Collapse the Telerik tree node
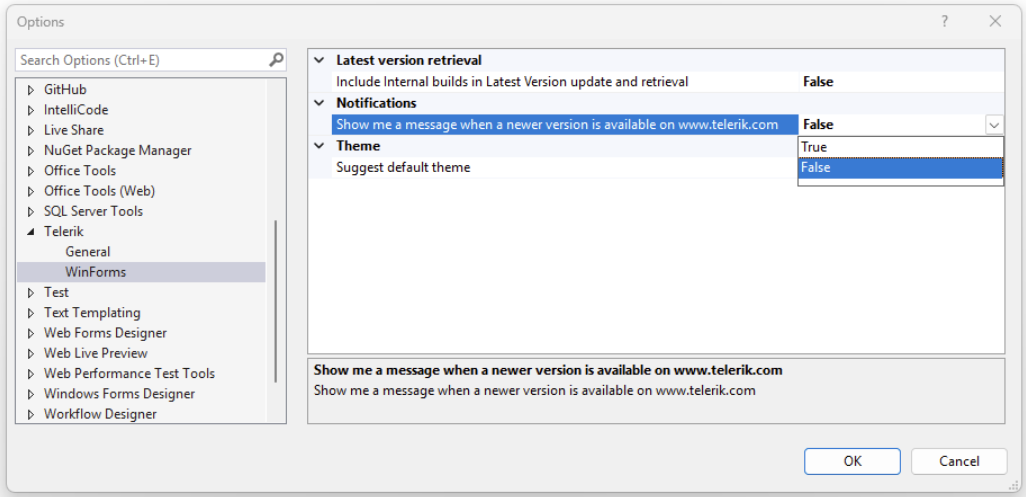Screen dimensions: 1026x497 (30, 232)
